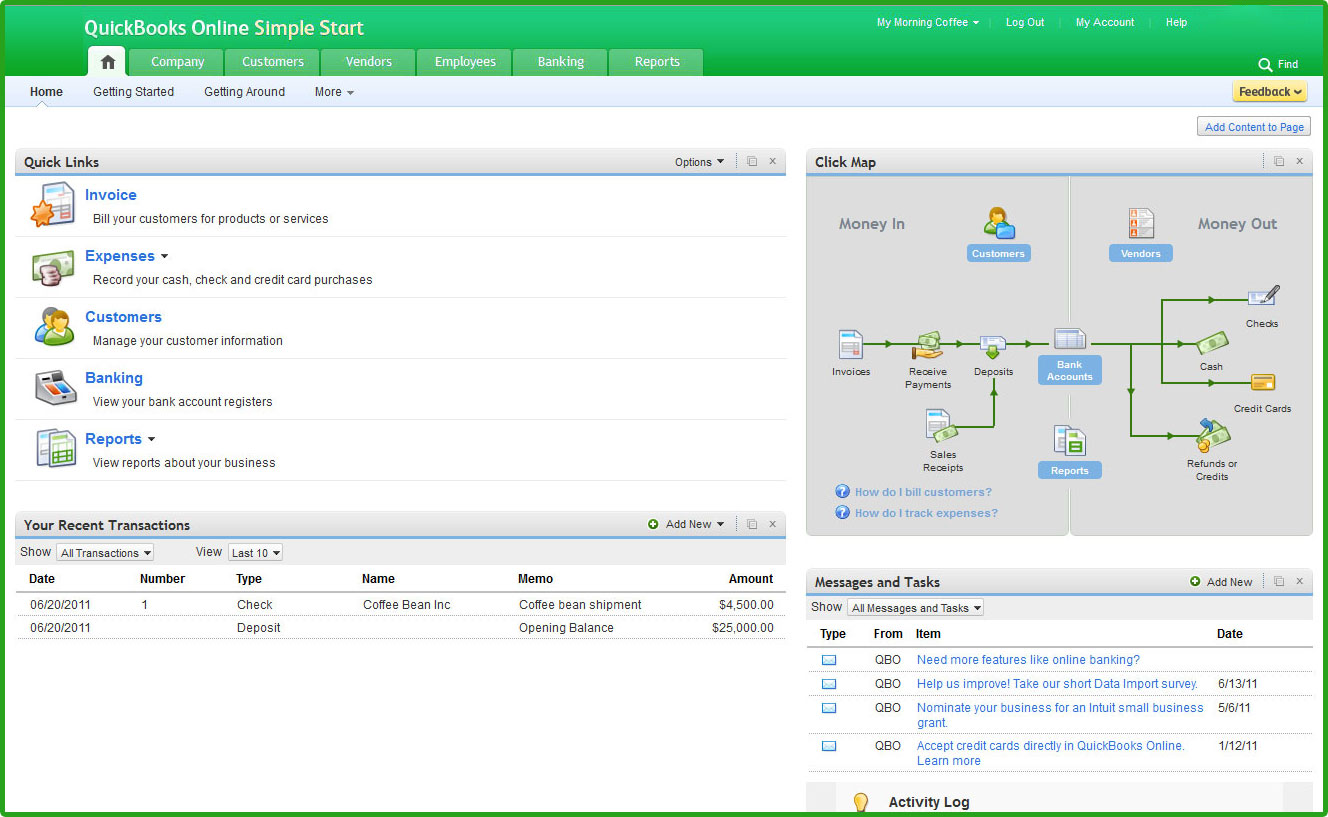Close Your Recent Transactions panel
The image size is (1328, 817).
(773, 524)
